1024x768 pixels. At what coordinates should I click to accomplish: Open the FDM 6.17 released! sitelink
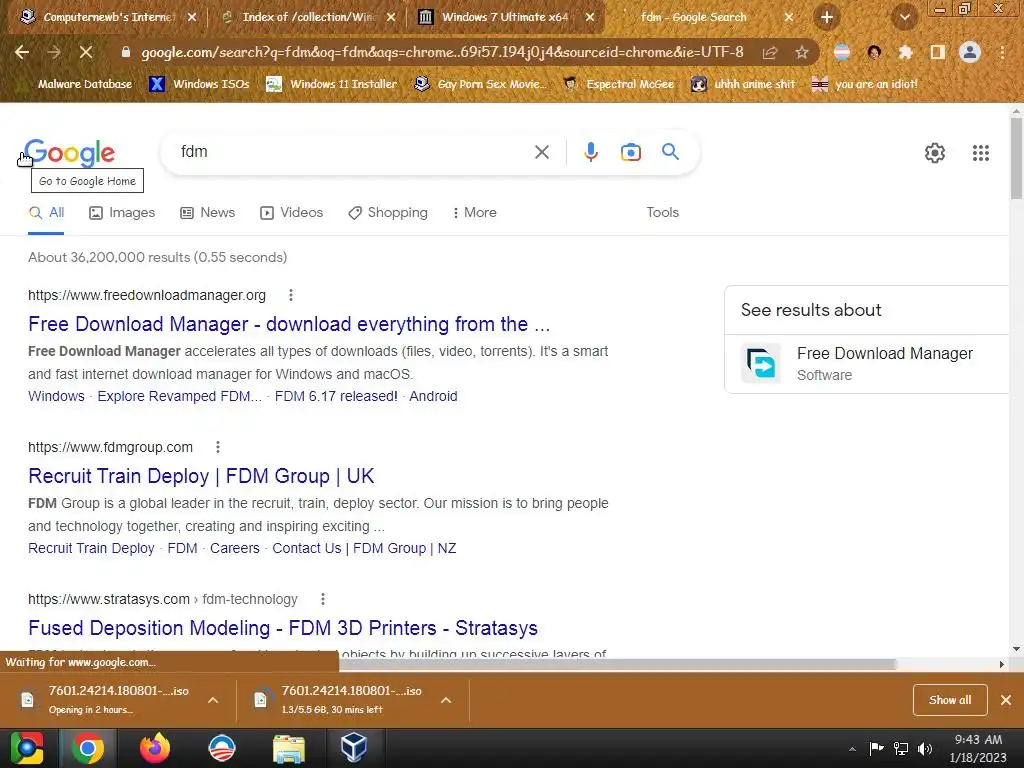(x=336, y=396)
